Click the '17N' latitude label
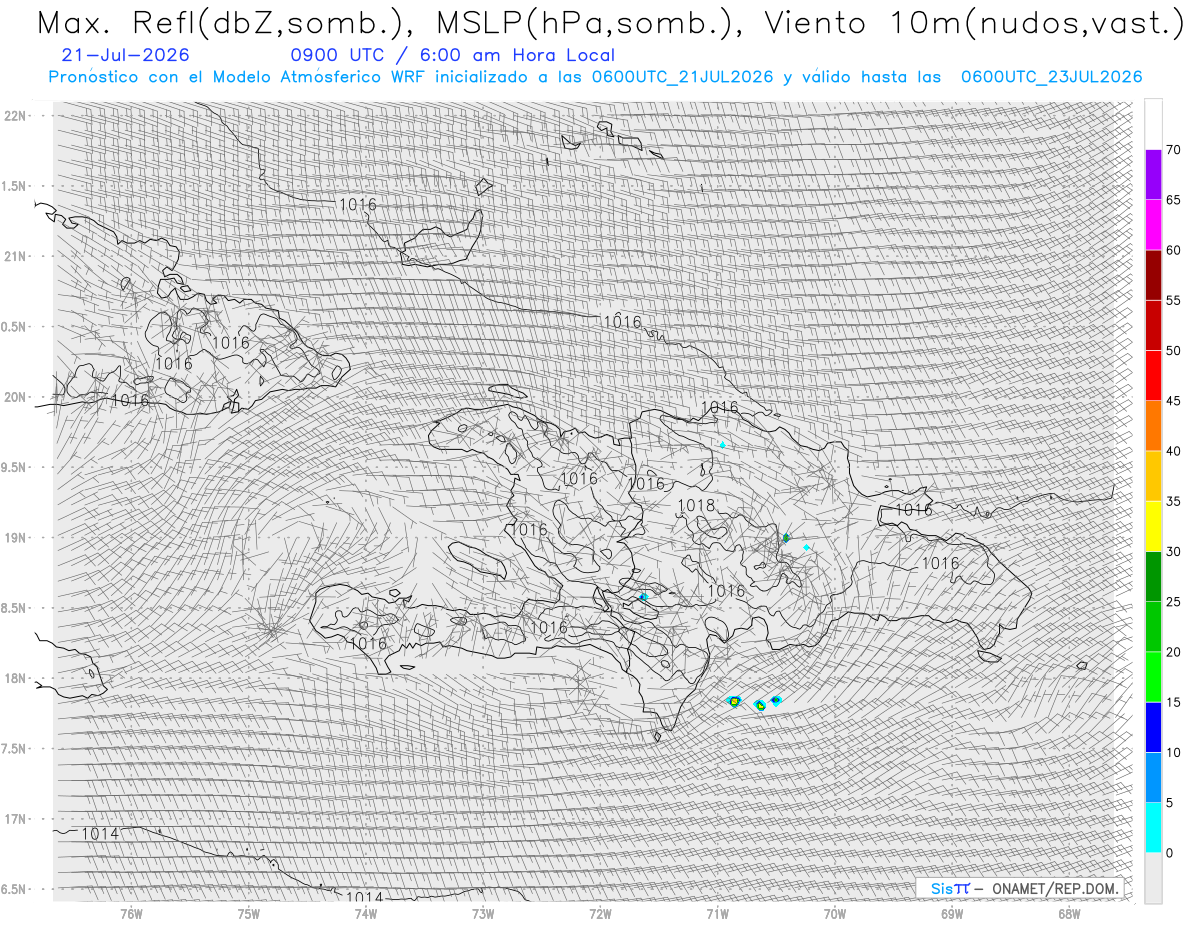The width and height of the screenshot is (1200, 927). (x=17, y=819)
